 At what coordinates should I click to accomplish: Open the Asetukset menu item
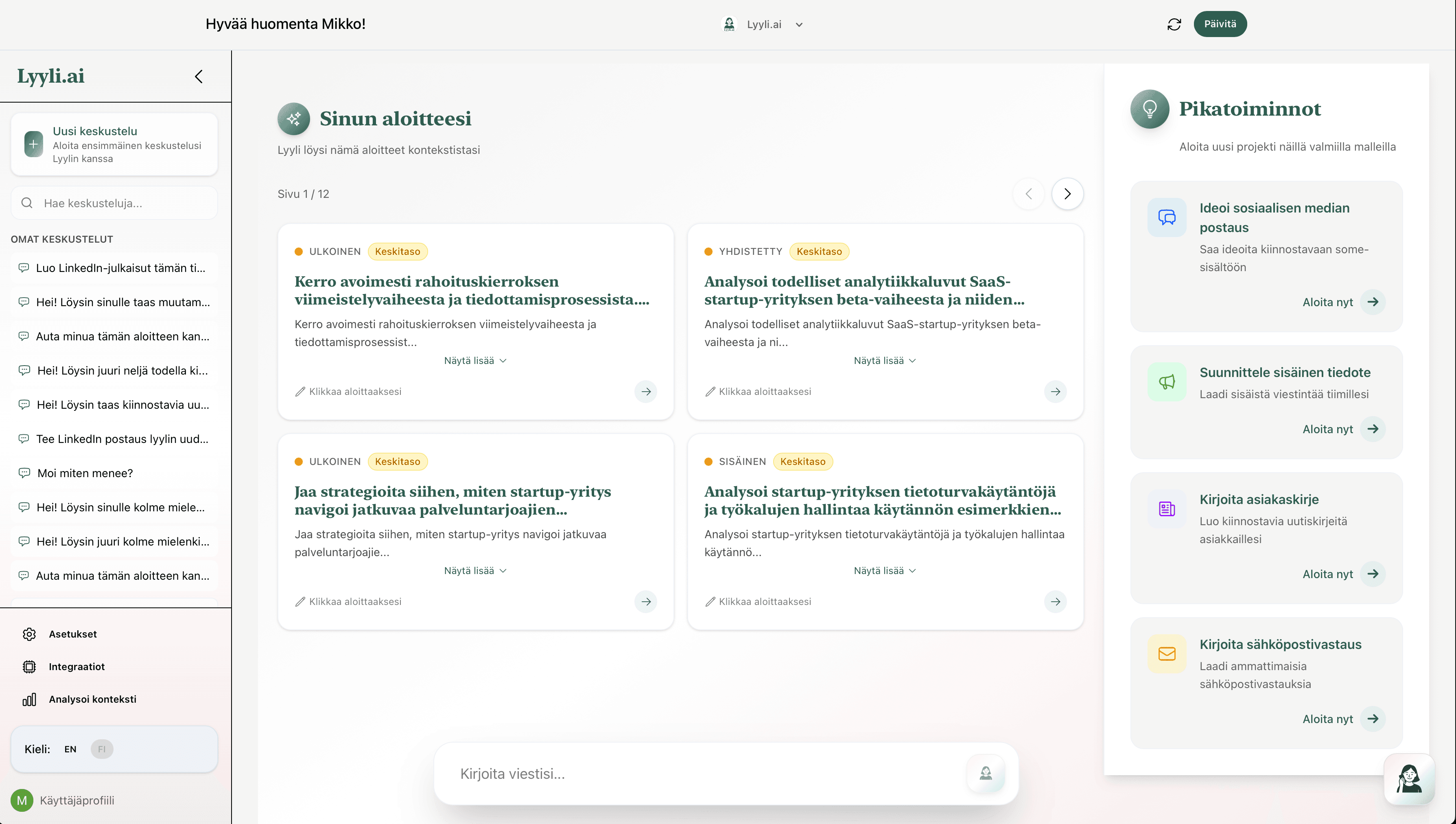click(72, 634)
